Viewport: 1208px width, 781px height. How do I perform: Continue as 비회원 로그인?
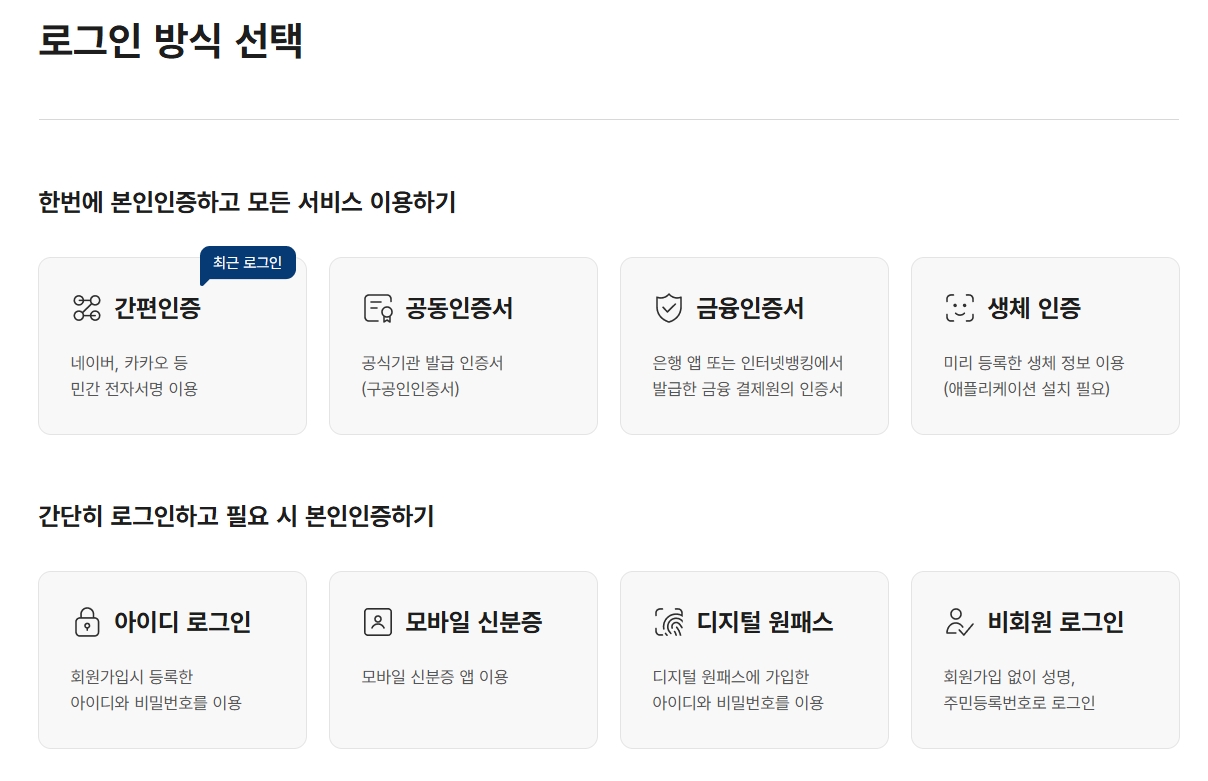coord(1045,659)
